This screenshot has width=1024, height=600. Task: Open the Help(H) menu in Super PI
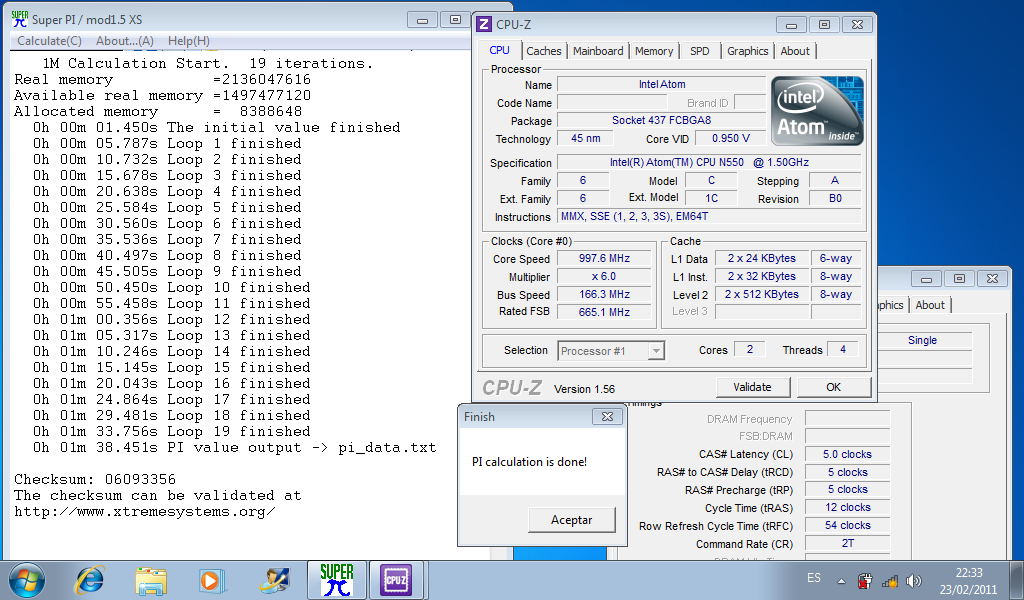pyautogui.click(x=189, y=40)
